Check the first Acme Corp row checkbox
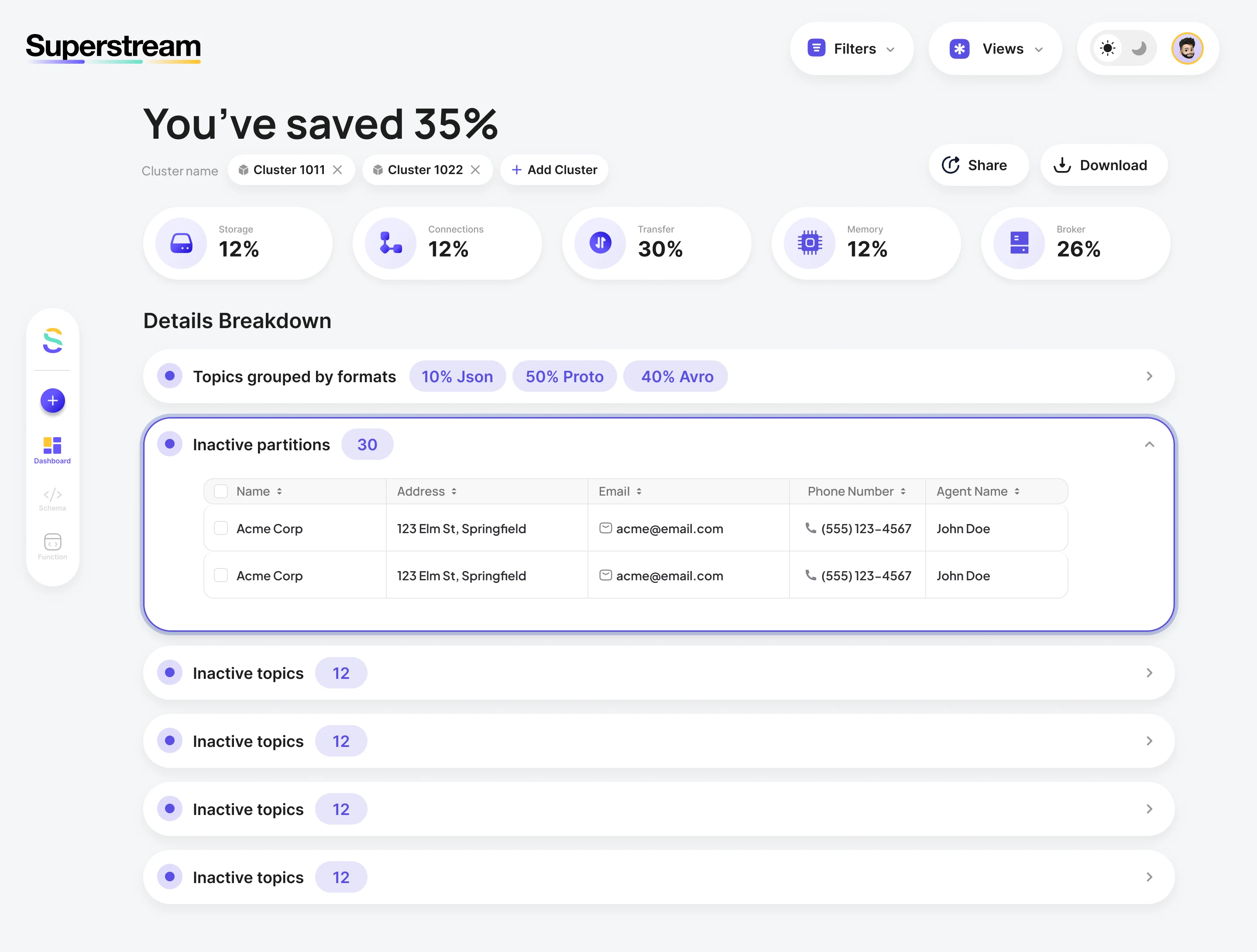1257x952 pixels. point(220,528)
